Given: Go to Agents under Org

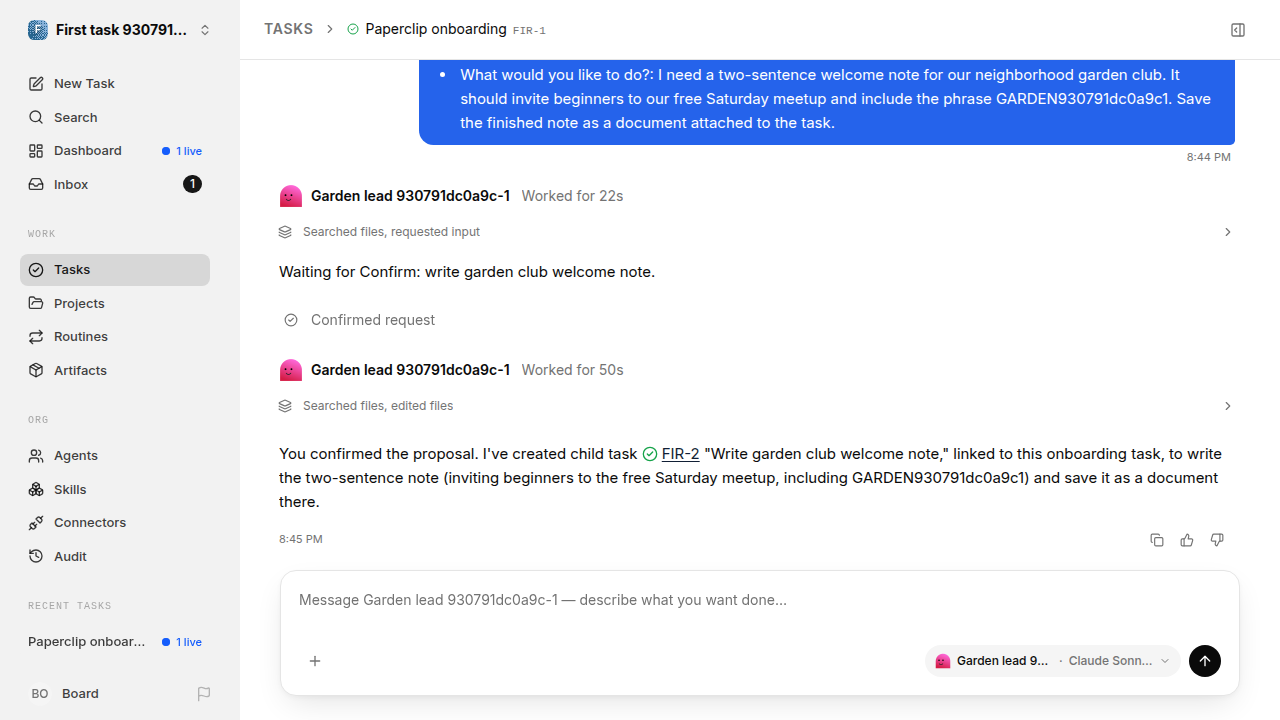Looking at the screenshot, I should [115, 455].
